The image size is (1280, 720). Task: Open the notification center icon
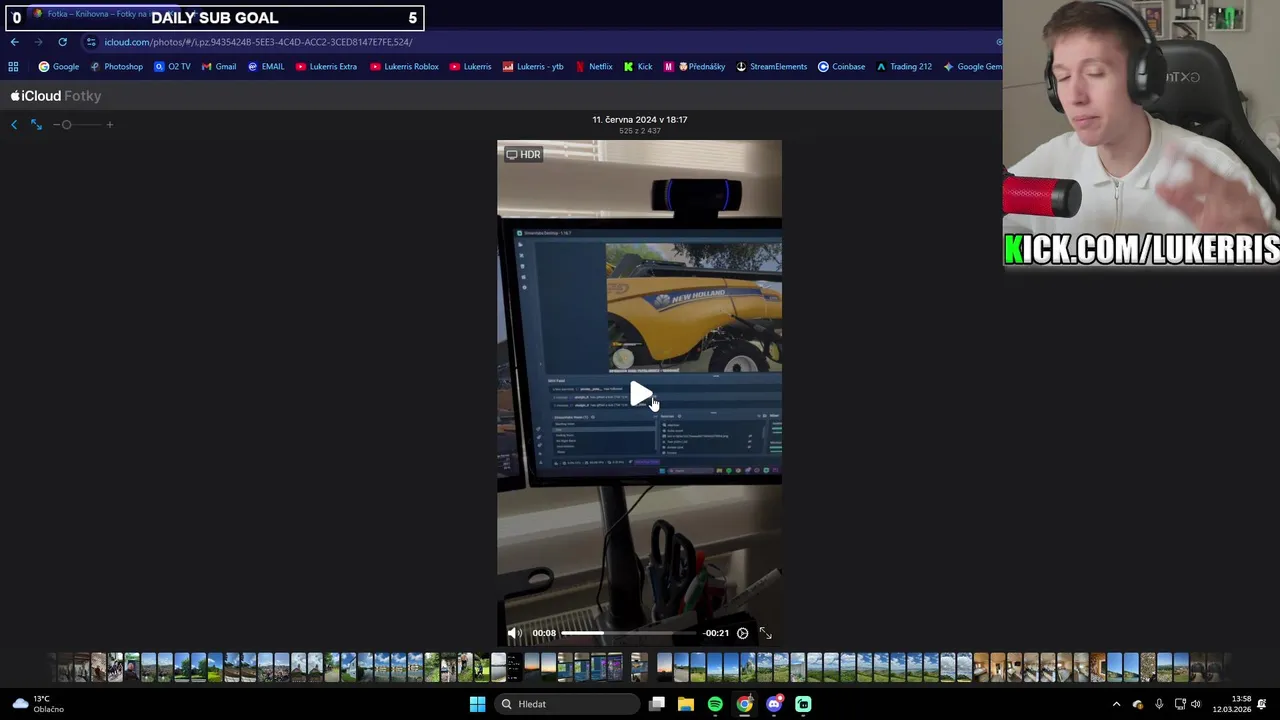click(x=1262, y=704)
